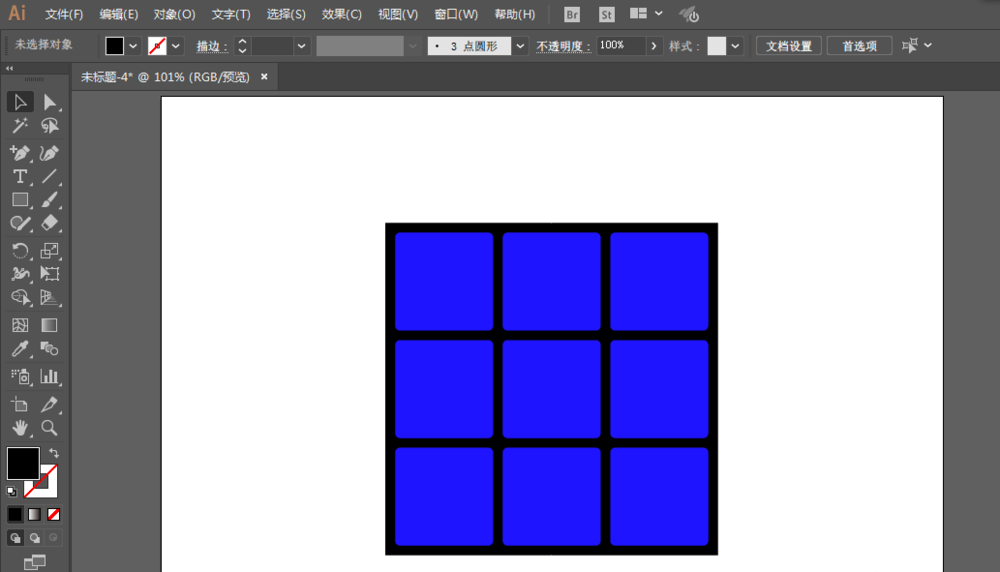Choose the Eyedropper tool

[x=20, y=349]
